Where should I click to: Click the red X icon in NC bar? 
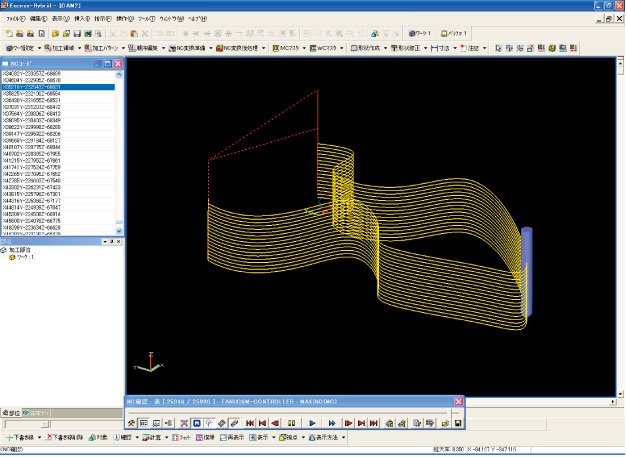(x=183, y=423)
